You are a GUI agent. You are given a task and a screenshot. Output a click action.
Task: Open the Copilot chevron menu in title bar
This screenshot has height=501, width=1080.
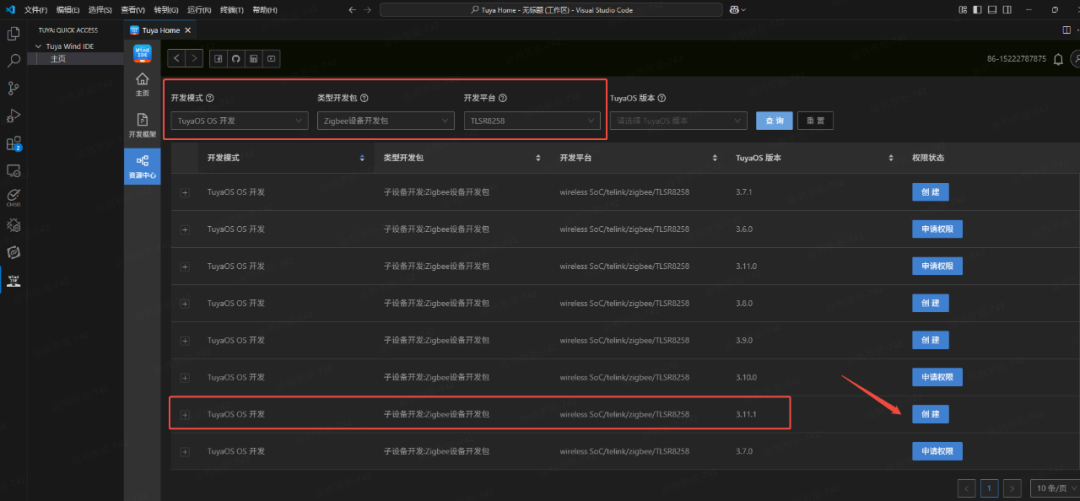tap(743, 10)
